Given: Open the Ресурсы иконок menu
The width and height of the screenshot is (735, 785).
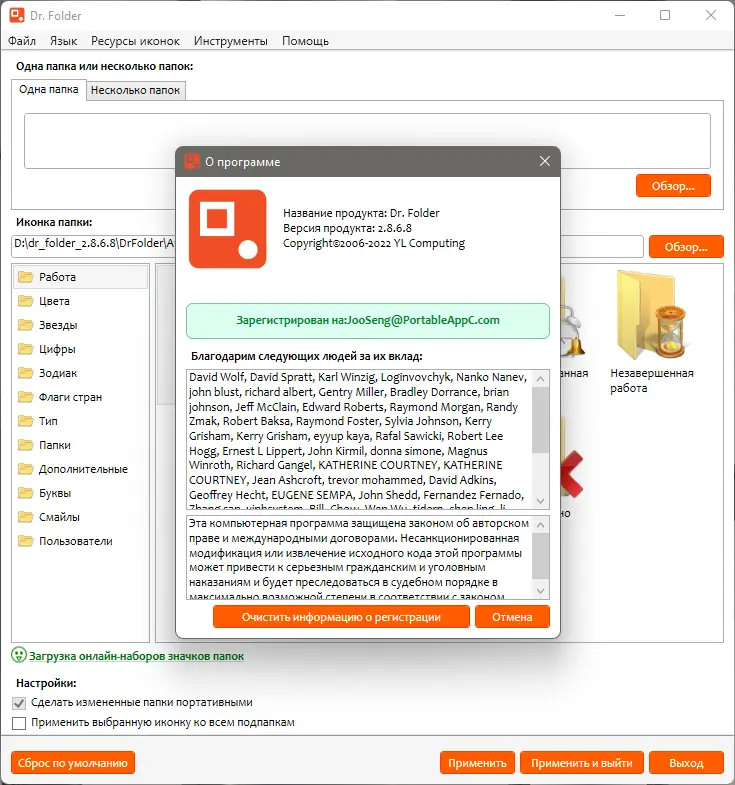Looking at the screenshot, I should click(x=135, y=41).
